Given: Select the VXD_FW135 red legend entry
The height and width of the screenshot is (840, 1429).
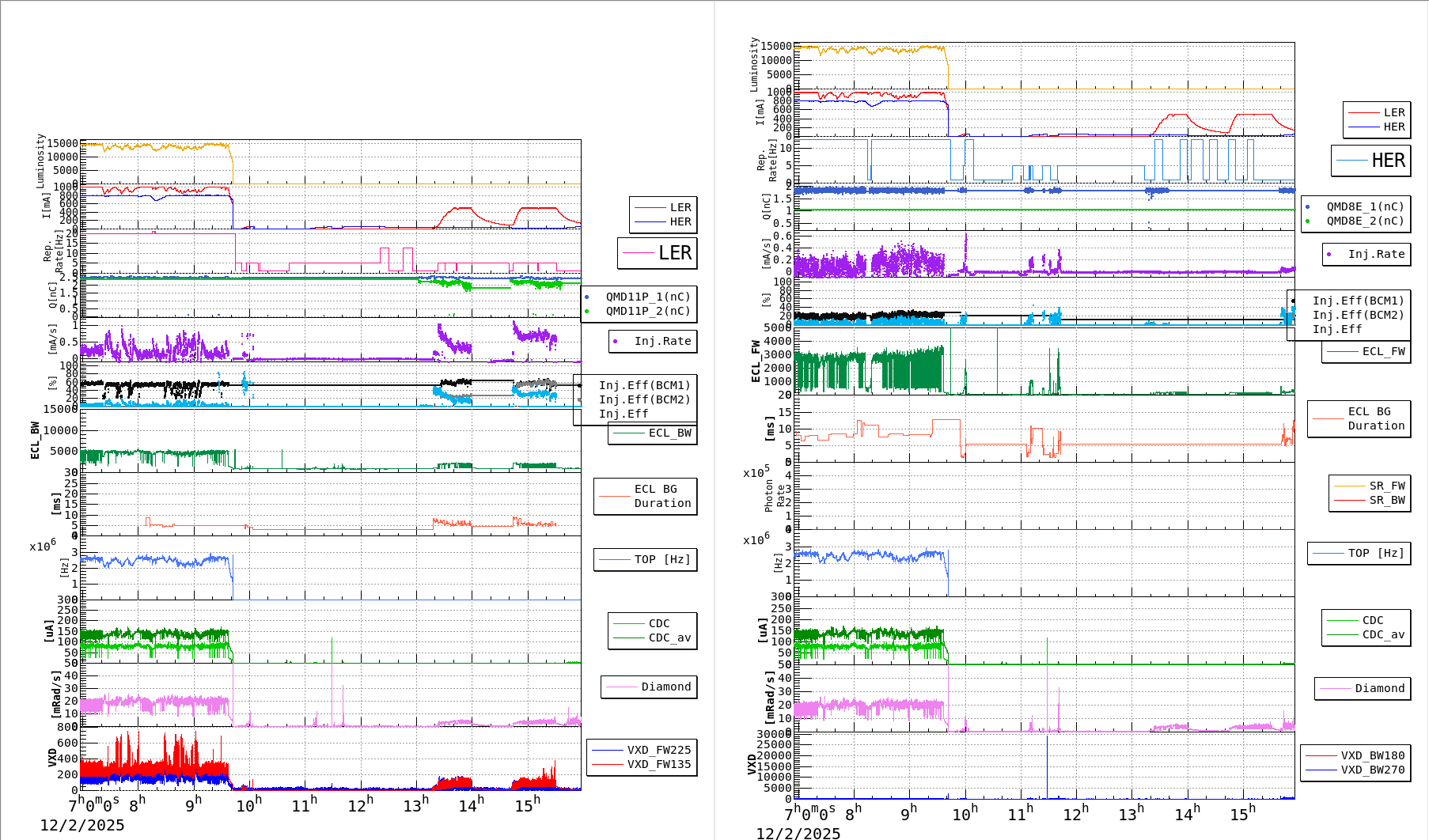Looking at the screenshot, I should [658, 764].
